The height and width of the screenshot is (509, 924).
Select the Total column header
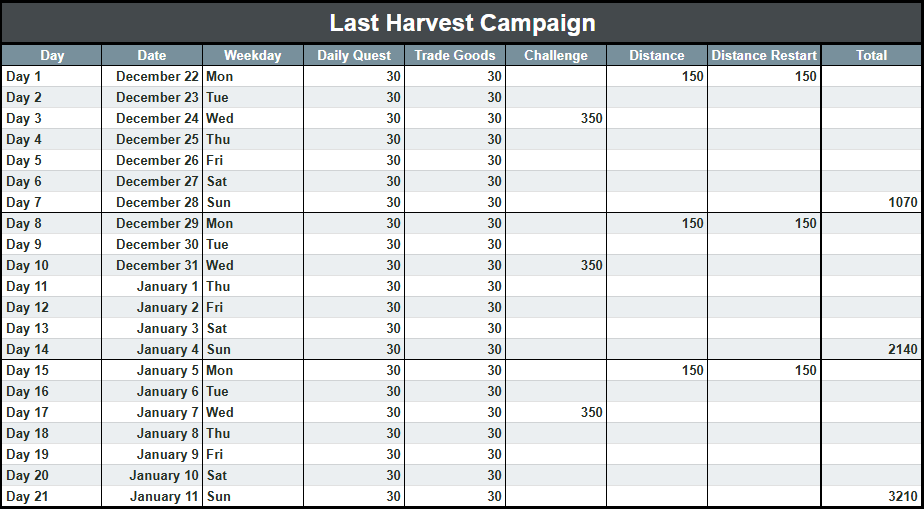[871, 55]
